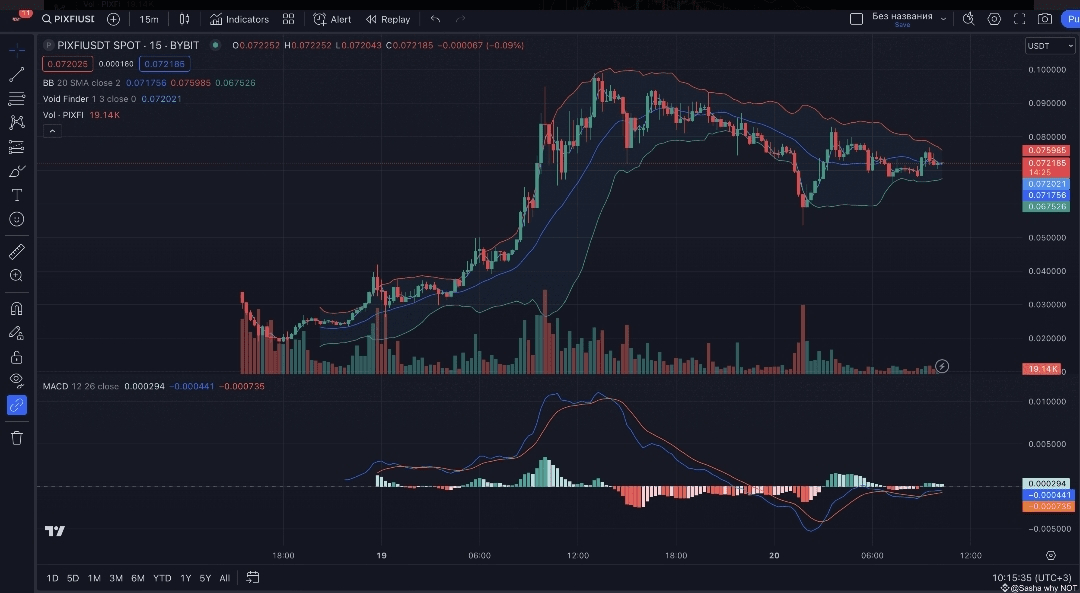Set range to 5D
Viewport: 1080px width, 593px height.
(x=73, y=578)
